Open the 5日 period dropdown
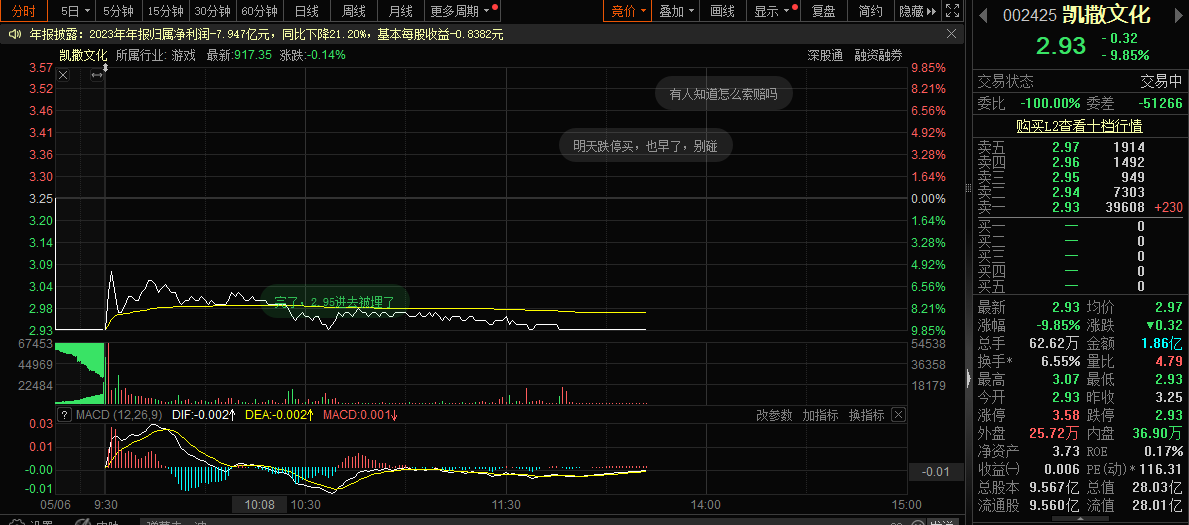Image resolution: width=1189 pixels, height=525 pixels. 76,11
